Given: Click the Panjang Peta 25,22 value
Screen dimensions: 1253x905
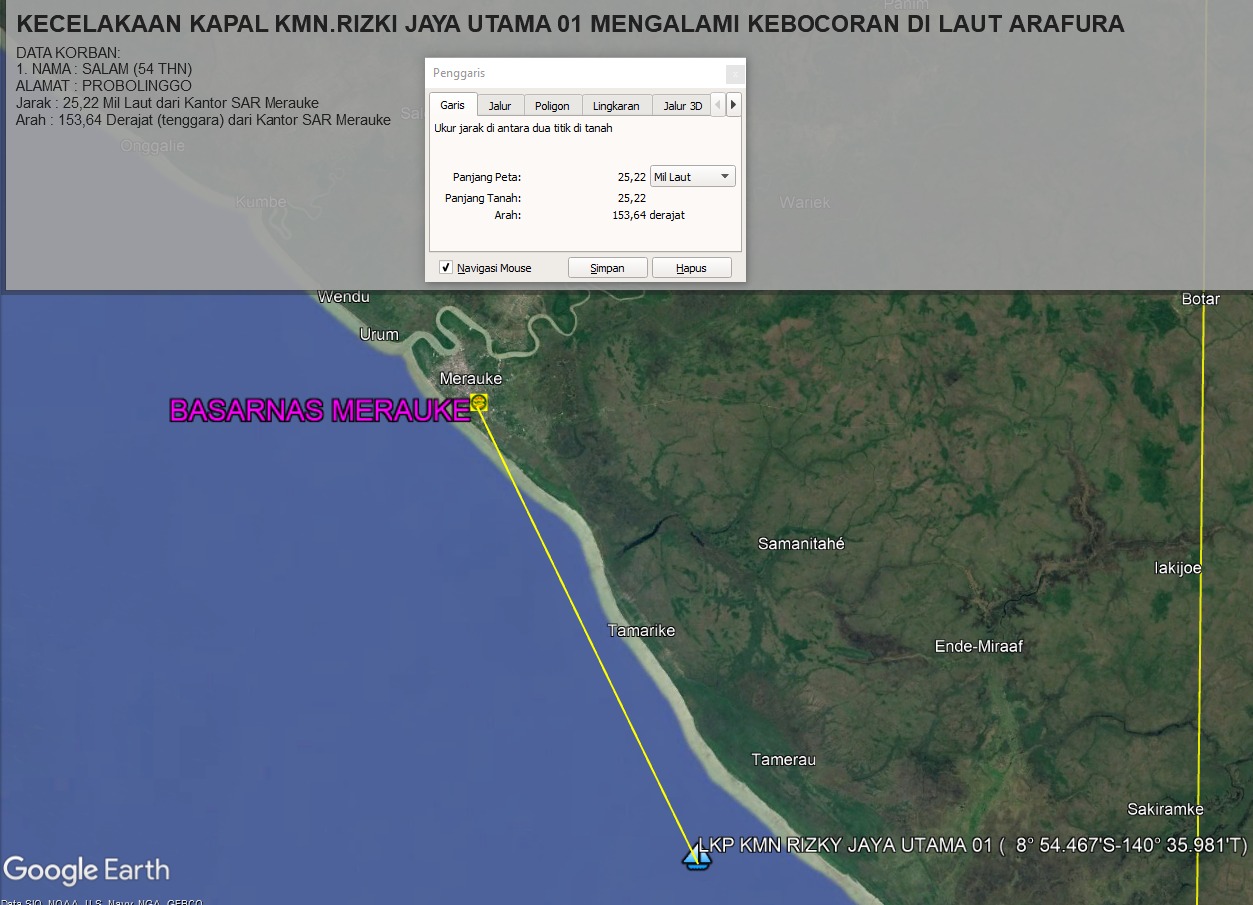Looking at the screenshot, I should [632, 177].
